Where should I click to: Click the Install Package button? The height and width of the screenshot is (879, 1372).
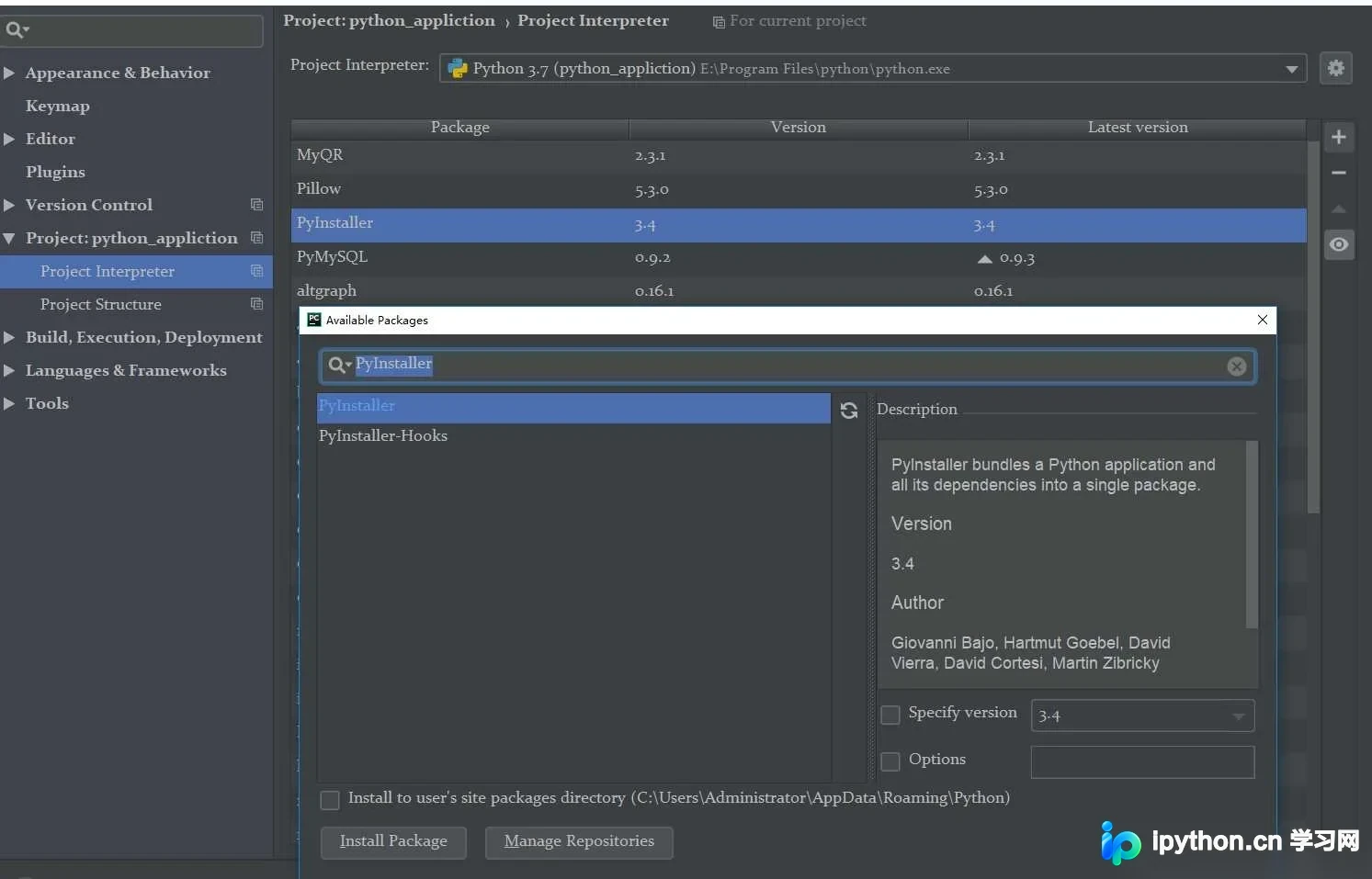coord(393,842)
